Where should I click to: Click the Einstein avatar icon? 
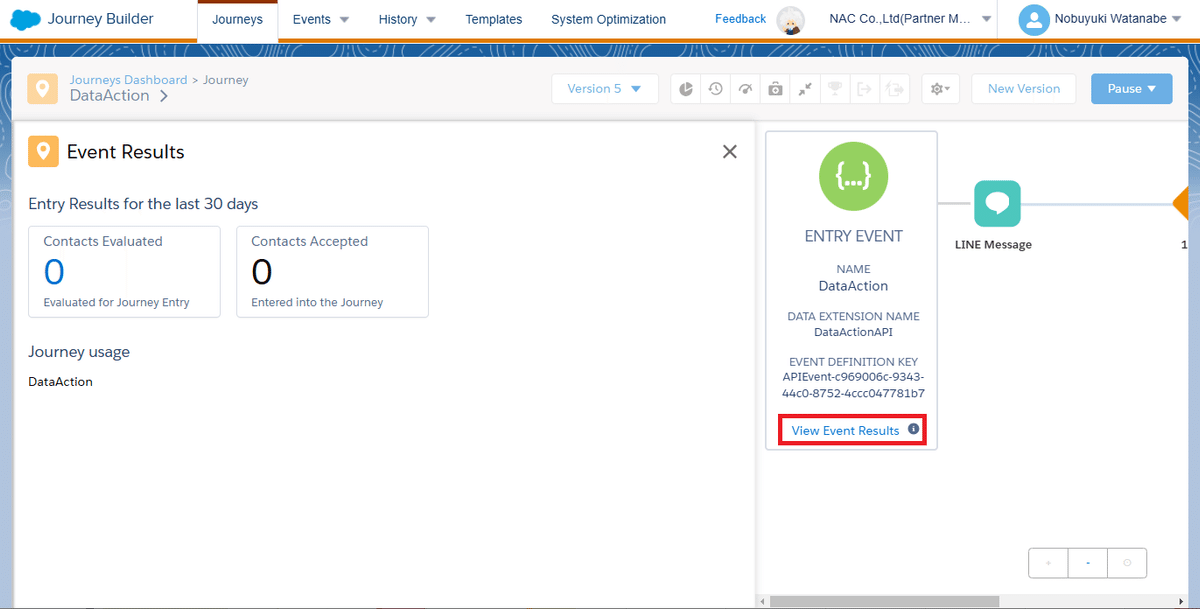point(791,20)
